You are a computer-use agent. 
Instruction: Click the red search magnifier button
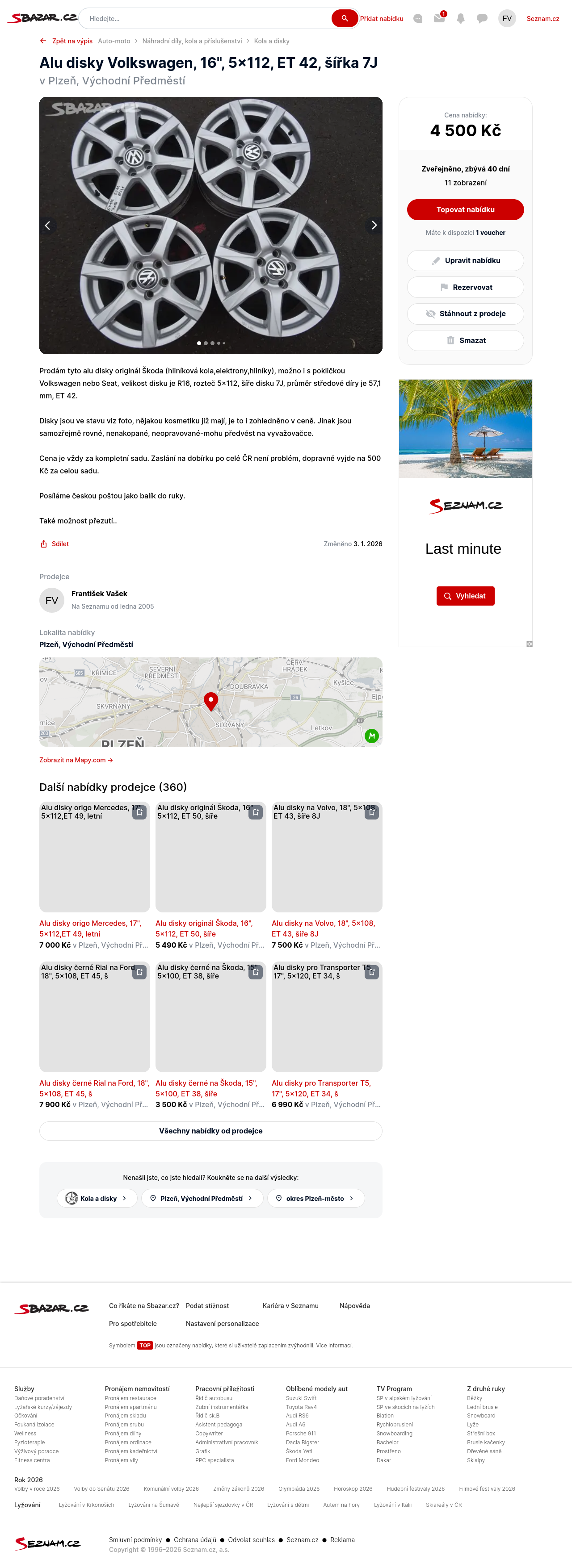[x=344, y=18]
